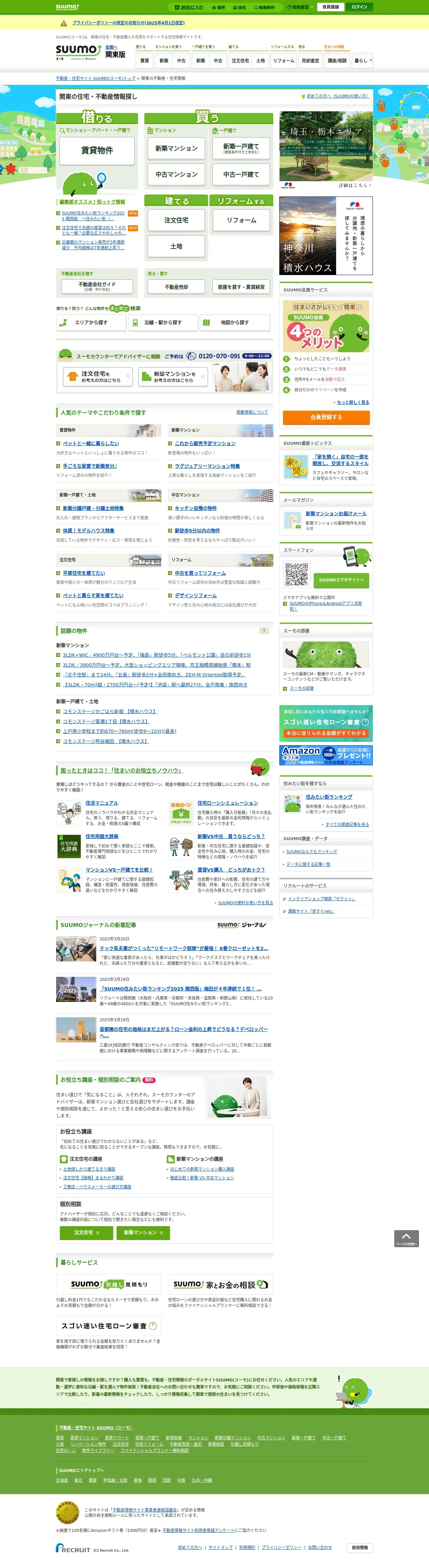Select 中古 under 一戸建てを買う in navigation
429x1568 pixels.
tap(218, 60)
